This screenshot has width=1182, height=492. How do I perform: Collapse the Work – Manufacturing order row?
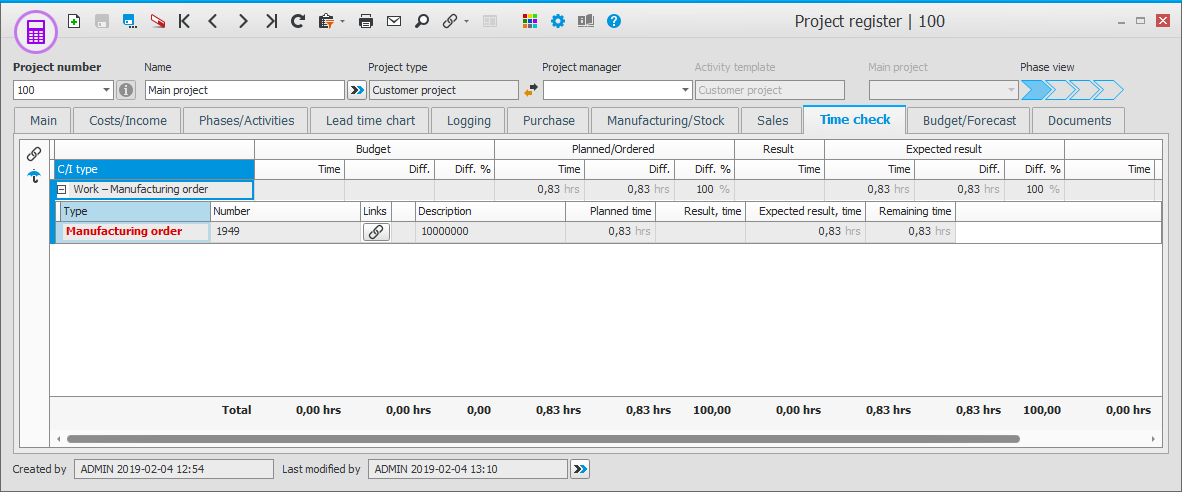tap(63, 190)
